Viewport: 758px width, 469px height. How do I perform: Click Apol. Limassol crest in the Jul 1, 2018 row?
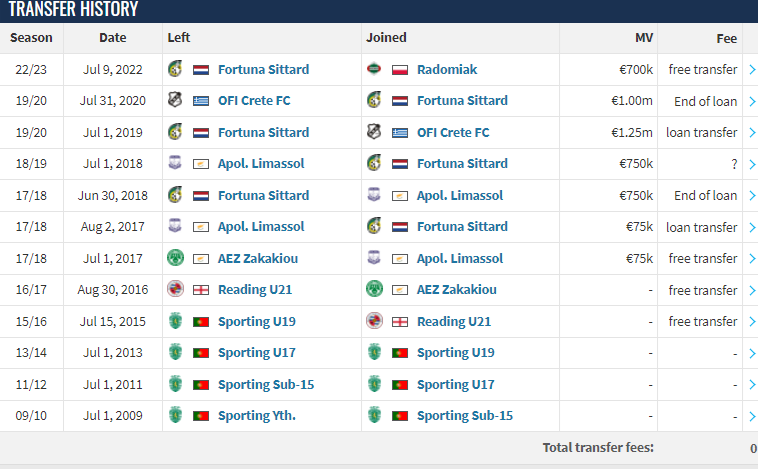(x=175, y=163)
